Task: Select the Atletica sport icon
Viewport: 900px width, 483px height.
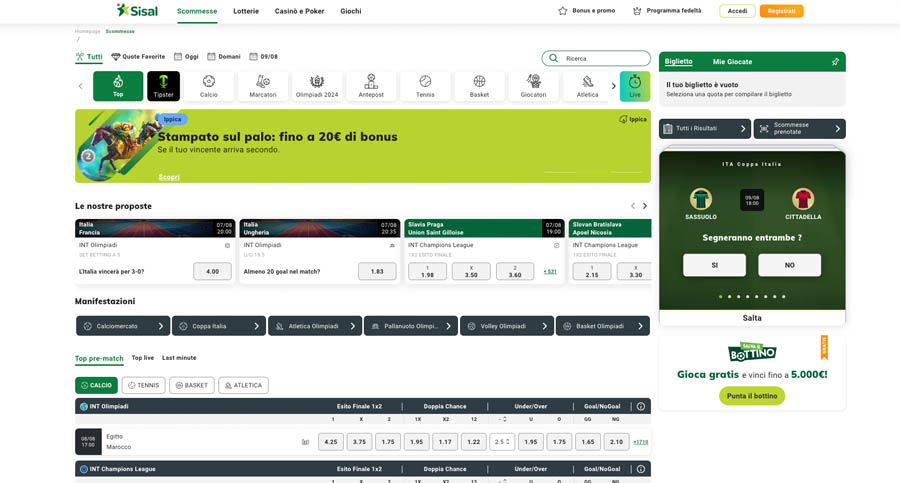Action: 587,86
